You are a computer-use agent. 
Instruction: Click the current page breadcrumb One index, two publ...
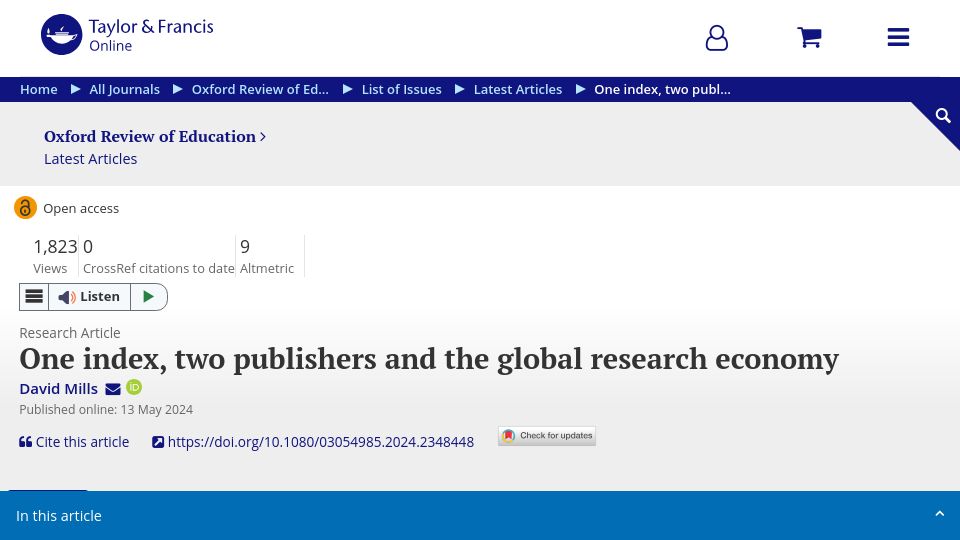click(x=662, y=89)
